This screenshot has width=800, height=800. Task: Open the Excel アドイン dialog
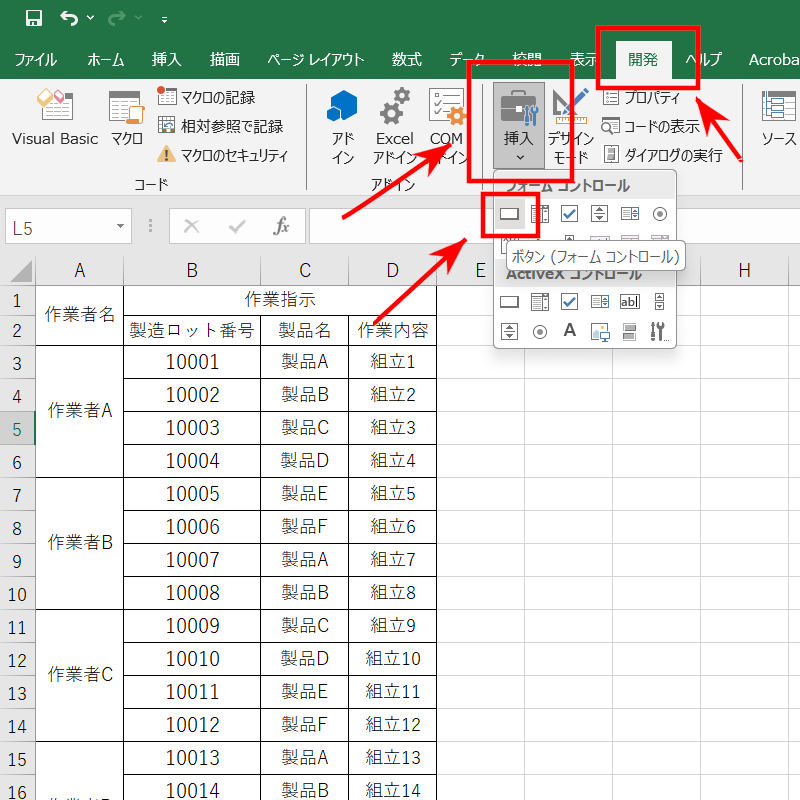394,118
